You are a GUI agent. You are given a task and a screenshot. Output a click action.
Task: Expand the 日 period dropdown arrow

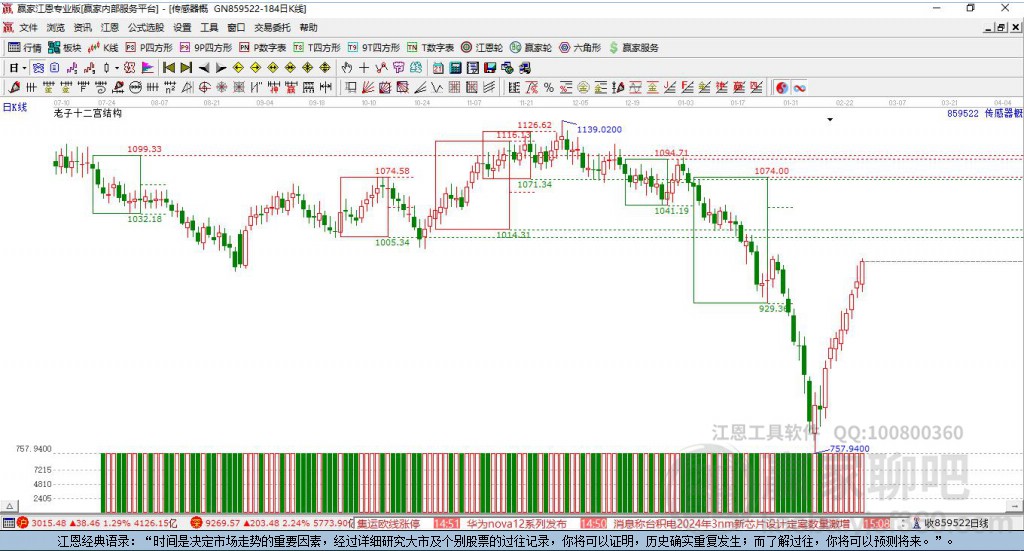point(24,68)
